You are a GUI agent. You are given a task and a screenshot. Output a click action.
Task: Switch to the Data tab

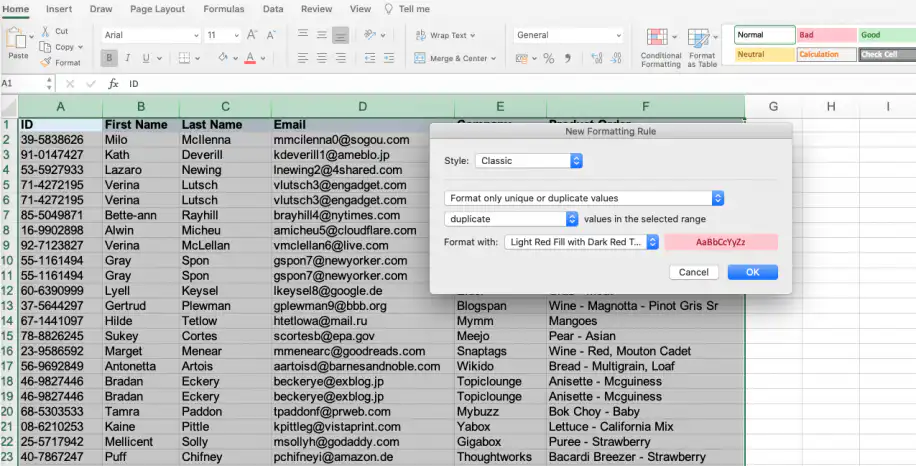(x=273, y=9)
